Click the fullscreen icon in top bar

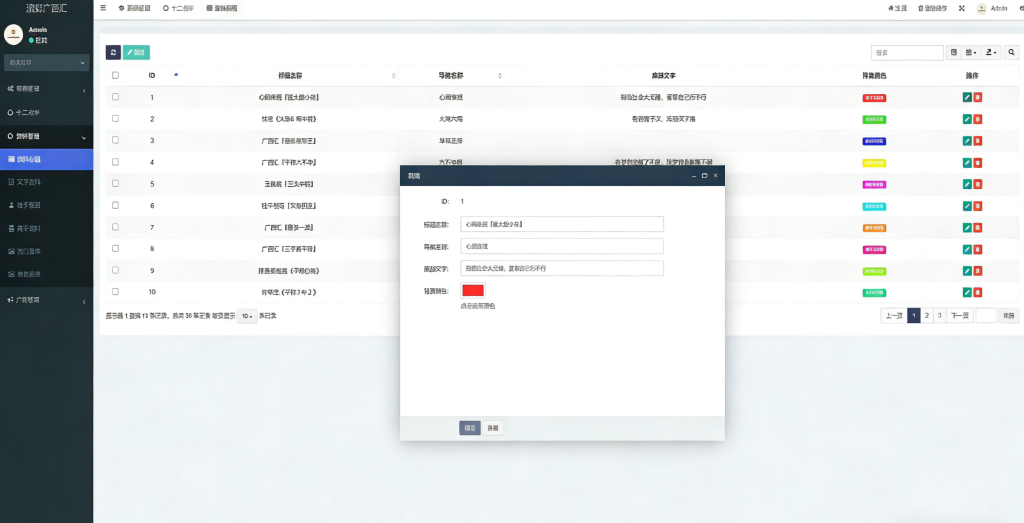point(961,8)
